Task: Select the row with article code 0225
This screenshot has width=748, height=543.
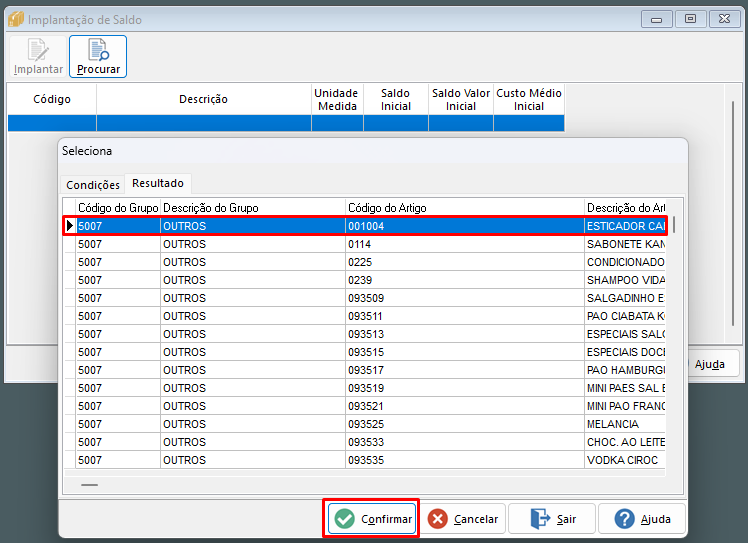Action: point(365,262)
